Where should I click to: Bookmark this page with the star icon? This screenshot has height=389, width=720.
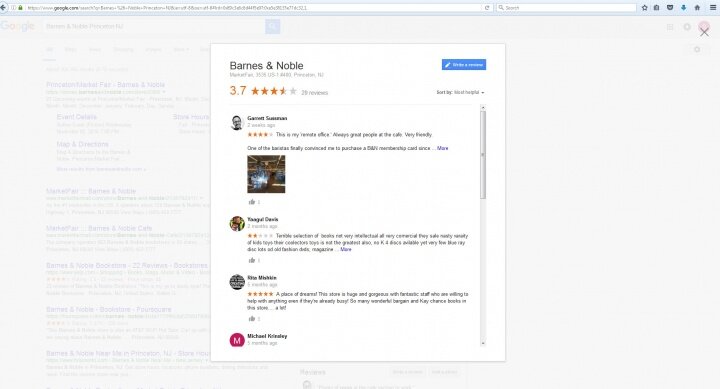tap(644, 8)
